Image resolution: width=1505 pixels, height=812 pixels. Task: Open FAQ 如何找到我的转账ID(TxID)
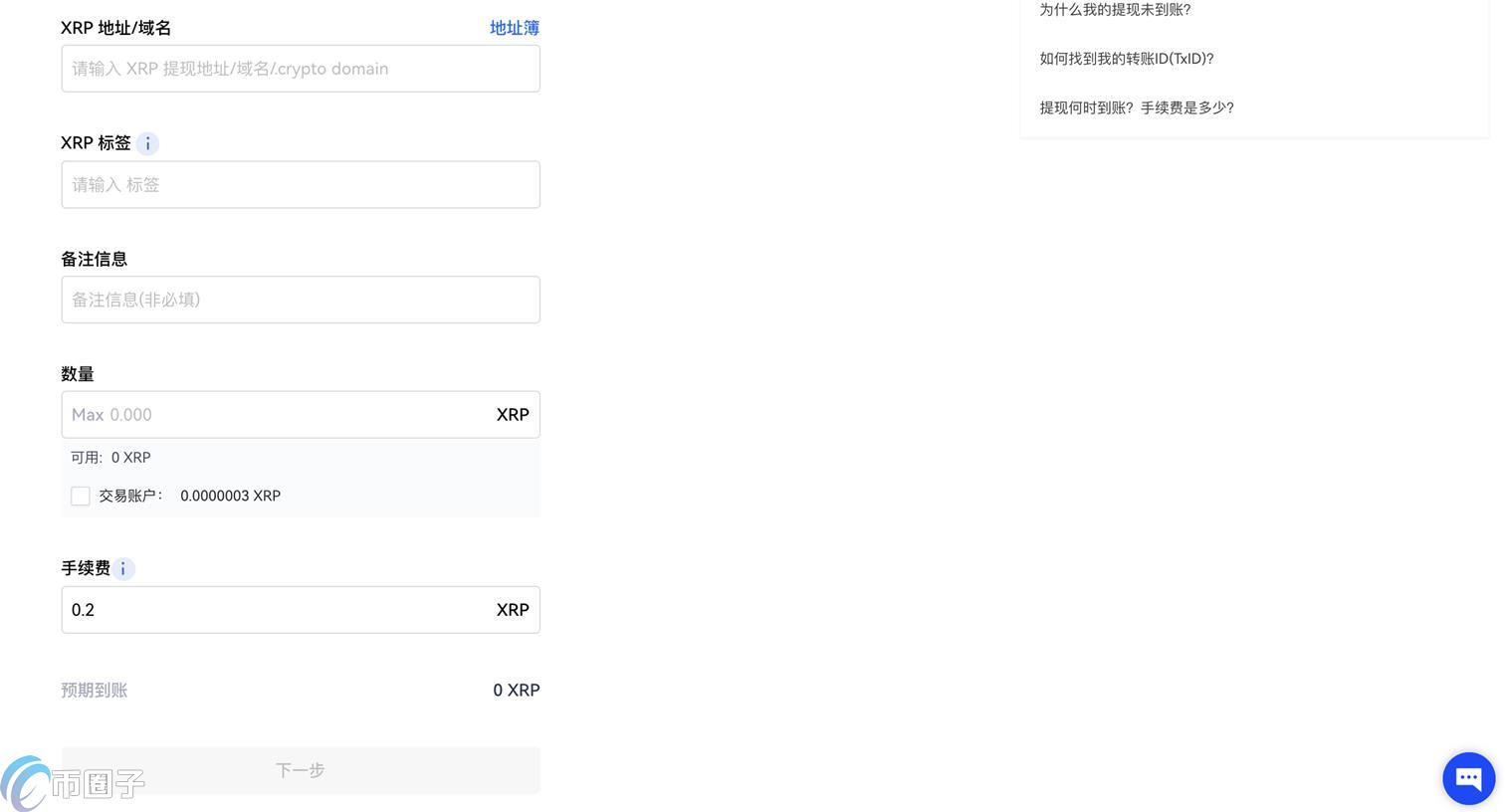[x=1126, y=58]
